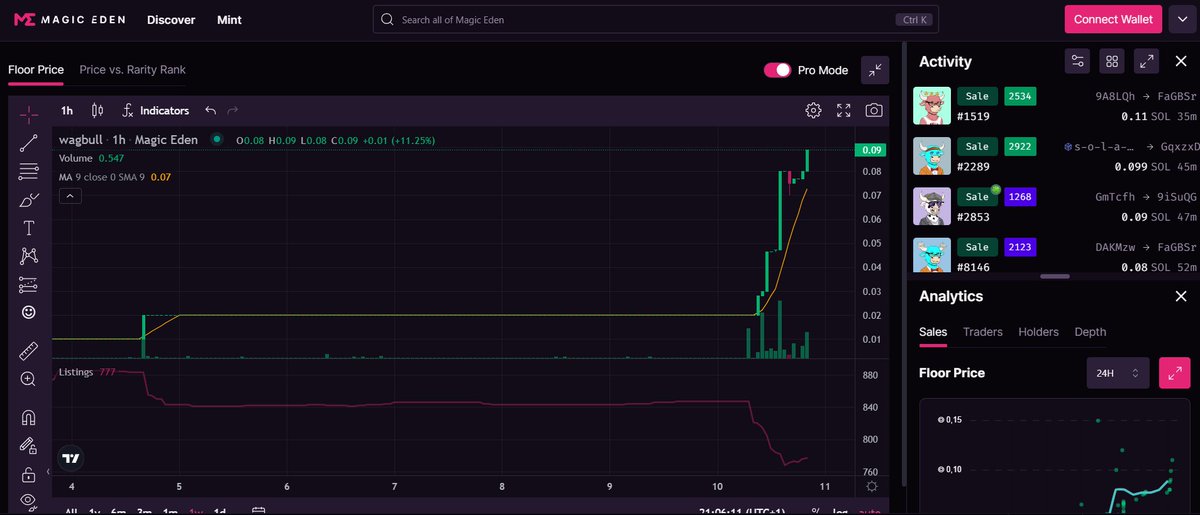Select the zoom-in magnifier tool
Image resolution: width=1200 pixels, height=515 pixels.
(29, 379)
